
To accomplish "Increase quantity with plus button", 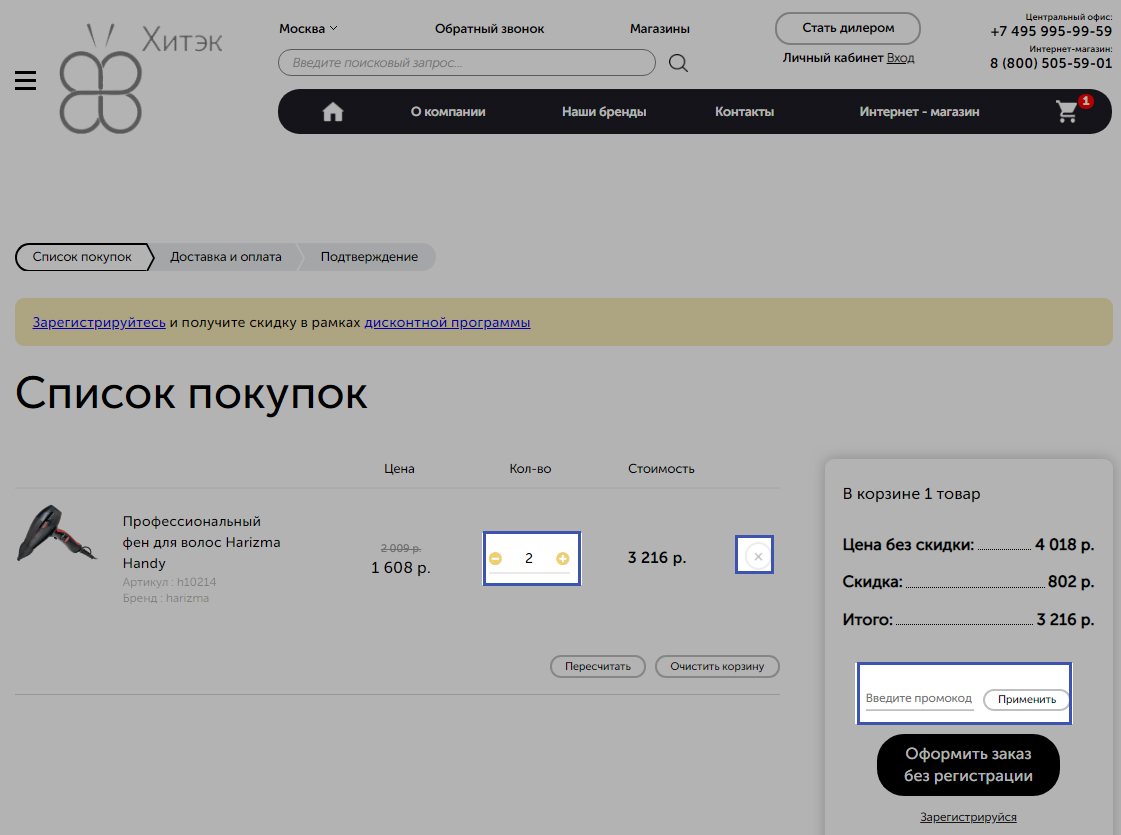I will pyautogui.click(x=563, y=559).
